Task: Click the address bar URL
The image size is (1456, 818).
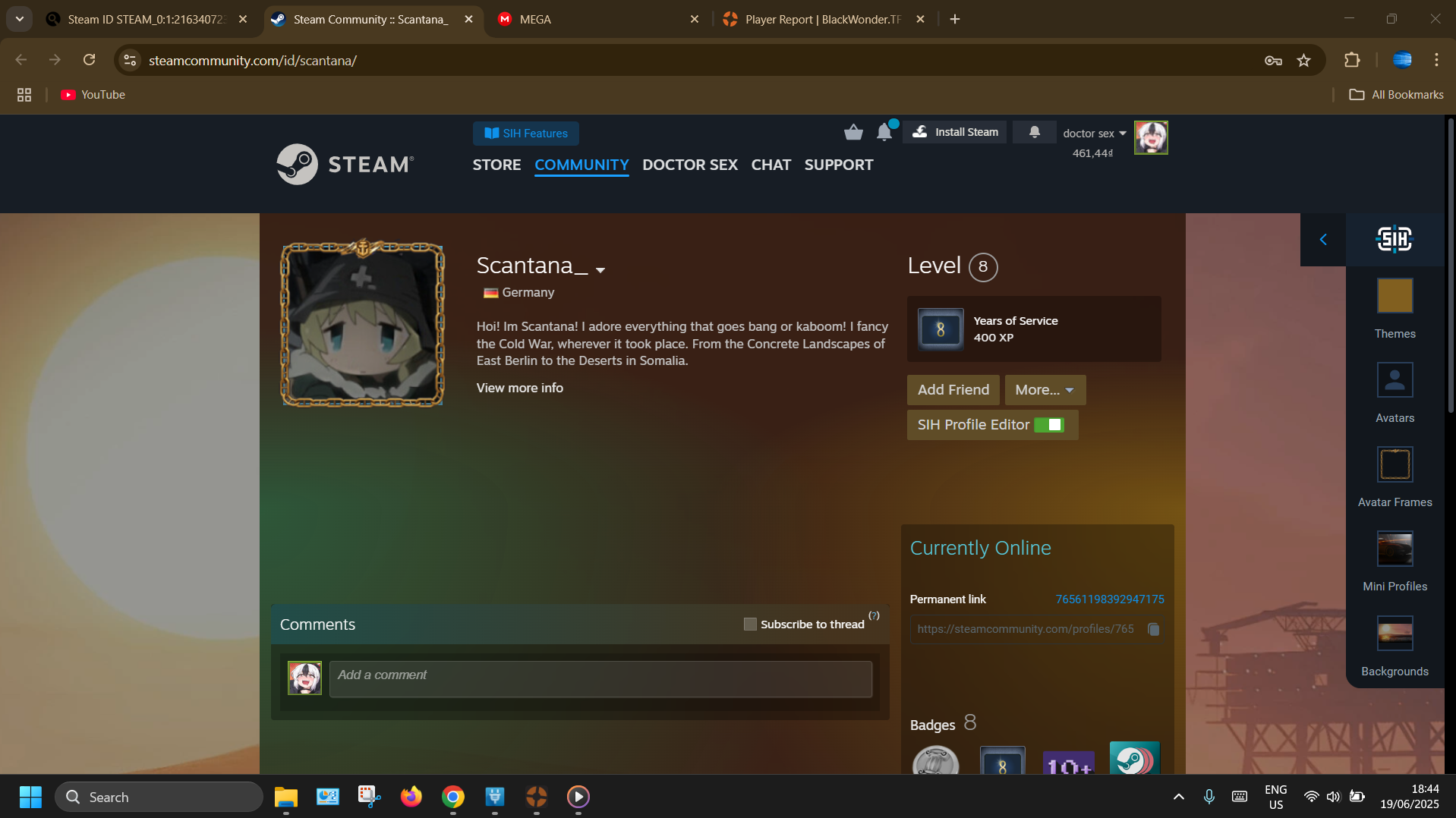Action: pyautogui.click(x=253, y=60)
